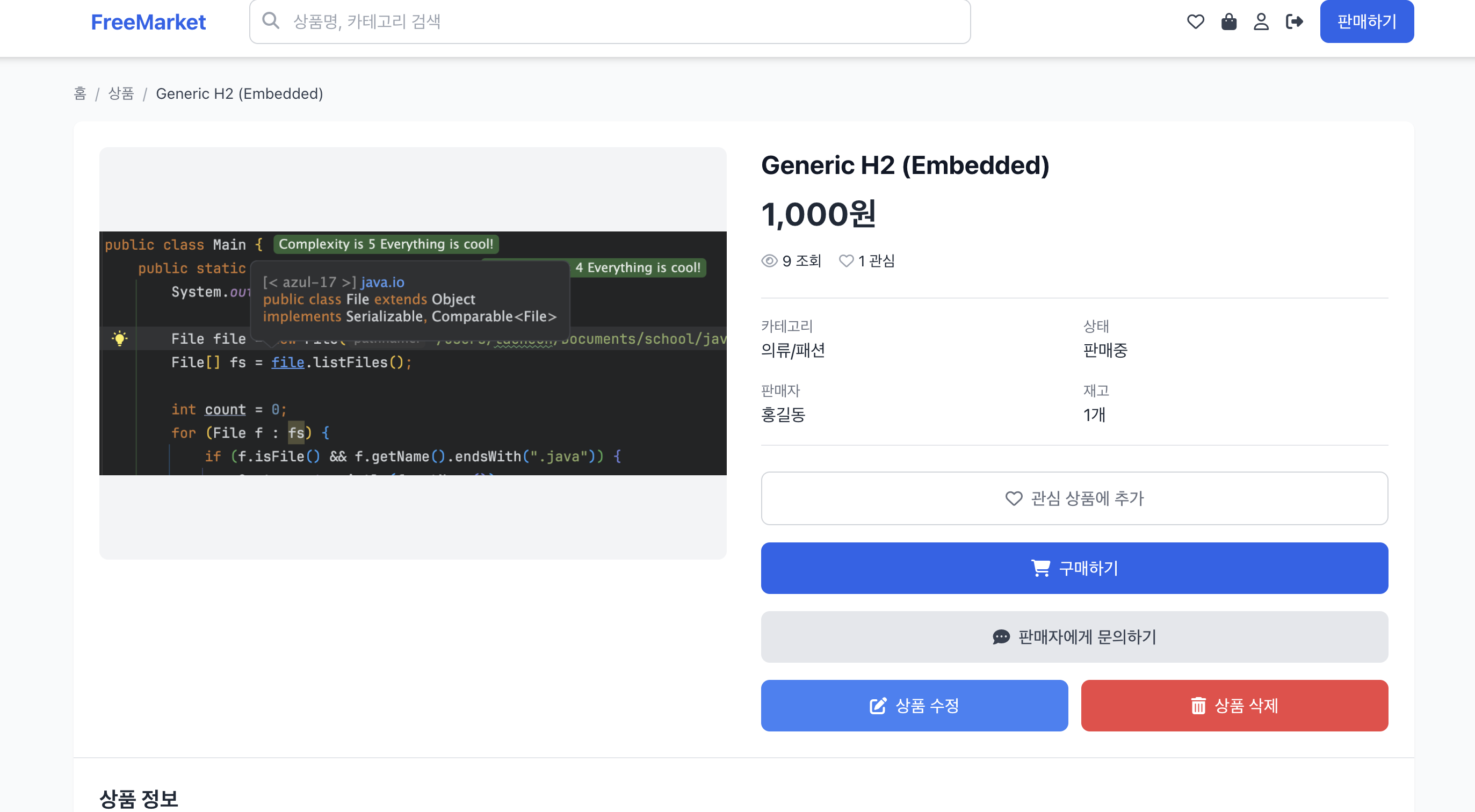Click the 구매하기 purchase button
The image size is (1475, 812).
(x=1074, y=568)
